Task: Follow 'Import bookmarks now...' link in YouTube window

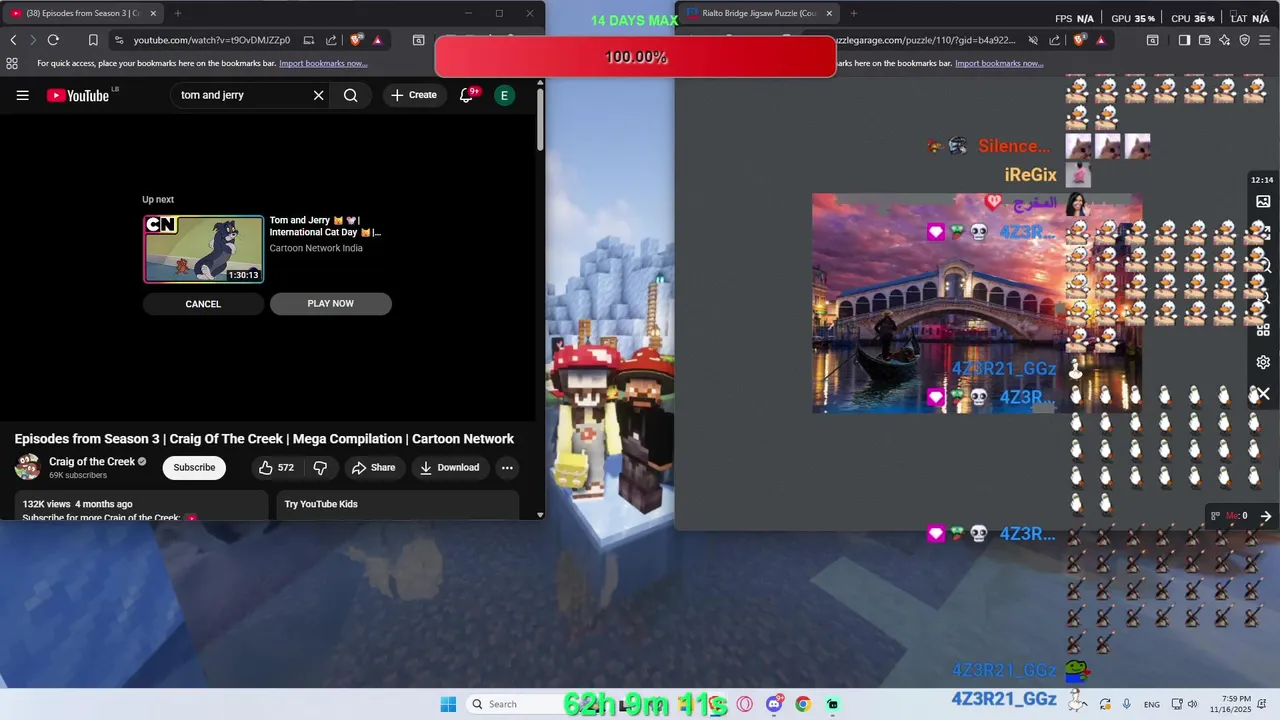Action: click(x=323, y=63)
